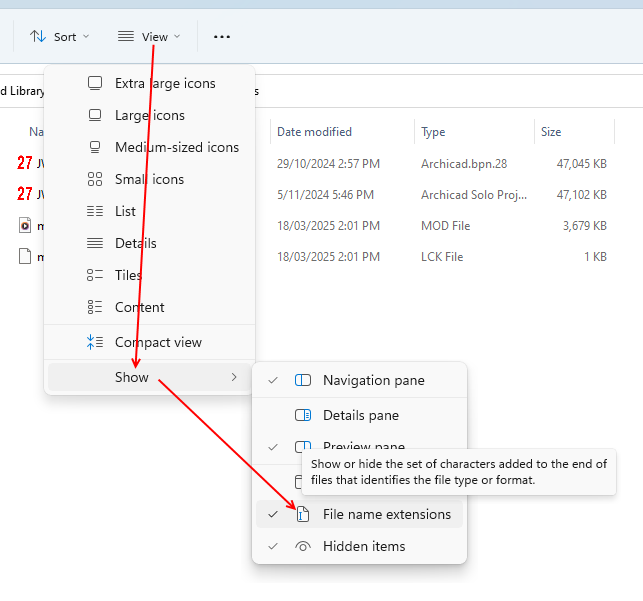Click the MOD file media icon
This screenshot has width=643, height=601.
click(x=25, y=225)
